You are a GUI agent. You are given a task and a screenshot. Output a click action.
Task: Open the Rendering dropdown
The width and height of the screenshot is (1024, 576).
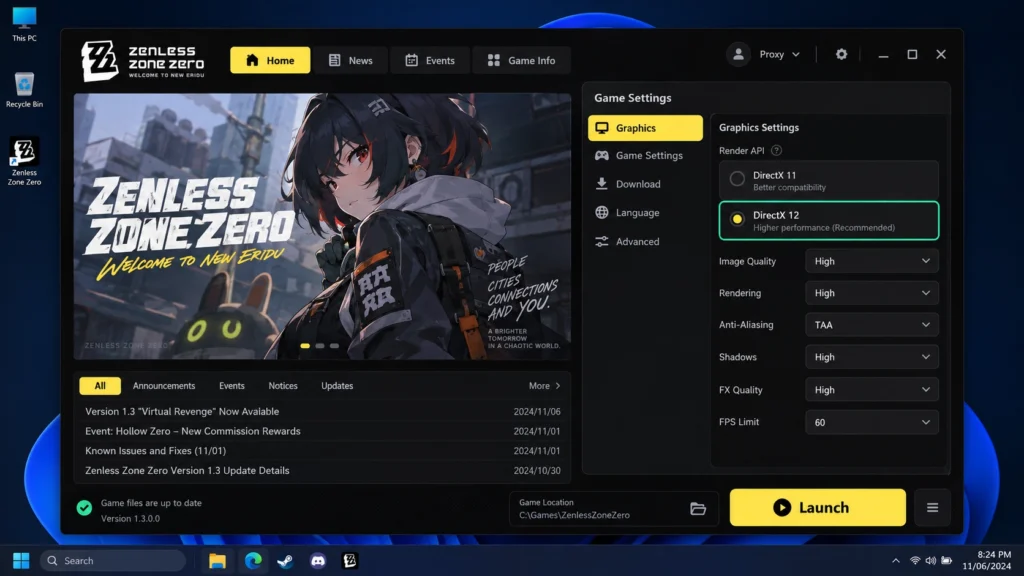coord(872,293)
